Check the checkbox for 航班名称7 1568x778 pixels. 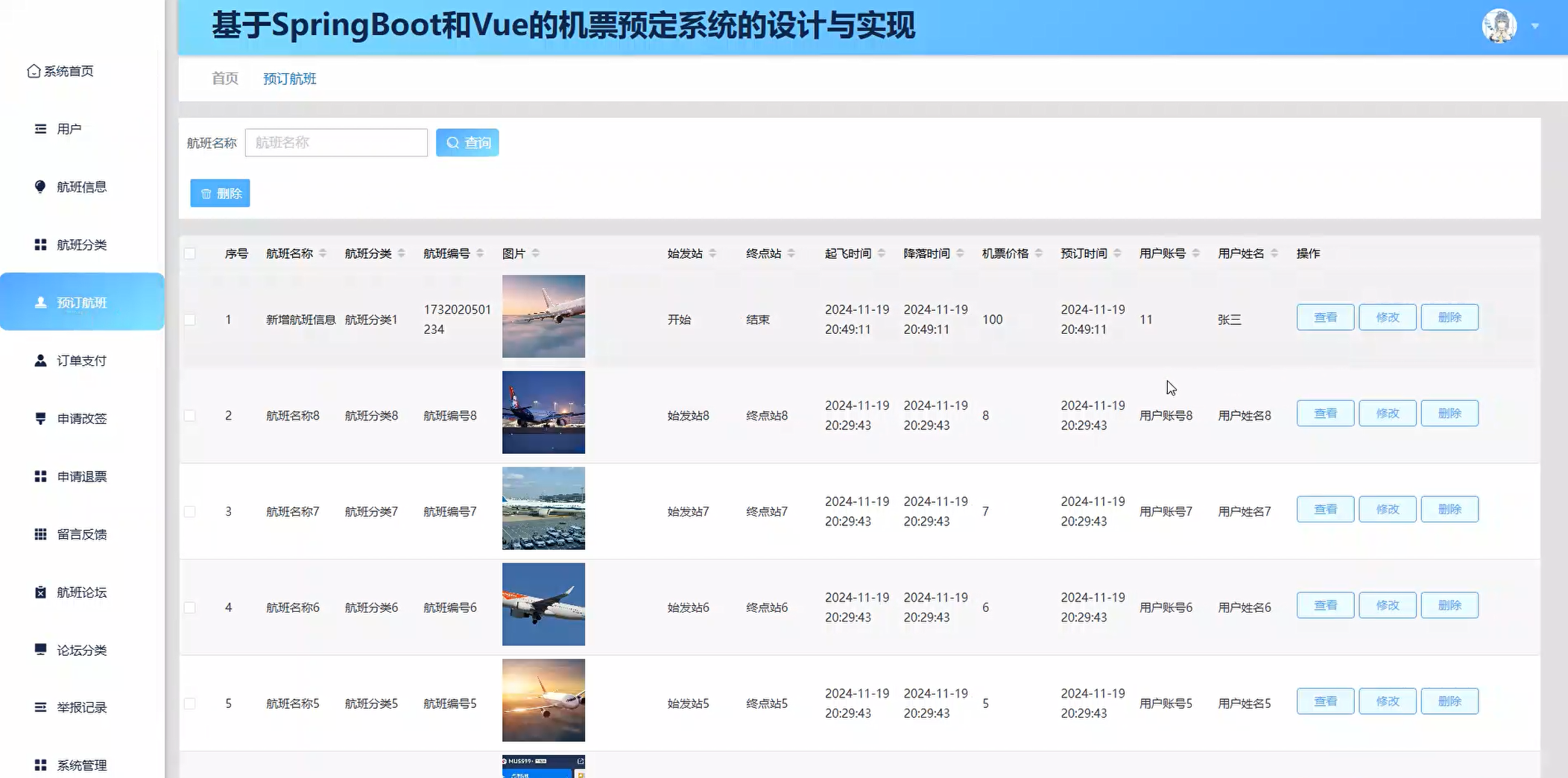190,510
